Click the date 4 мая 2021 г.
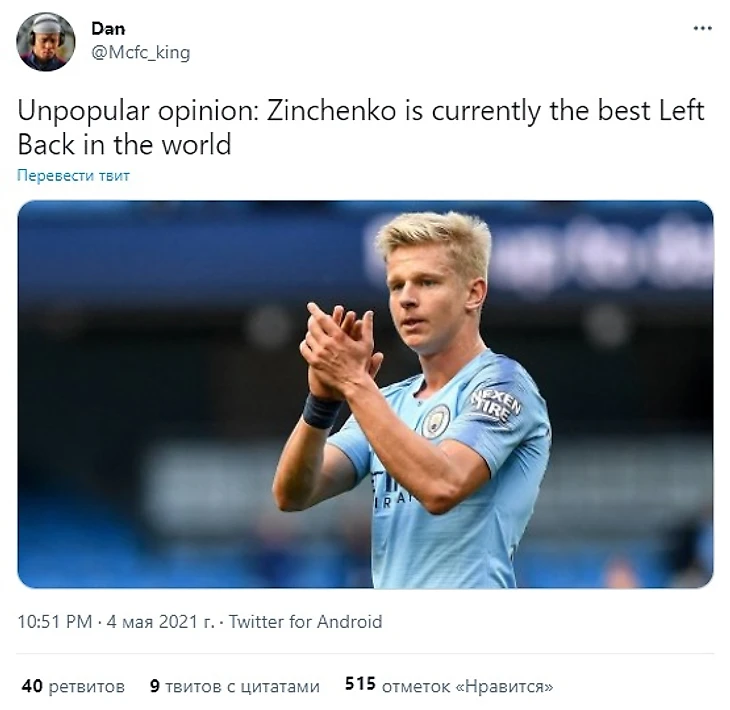 point(161,622)
